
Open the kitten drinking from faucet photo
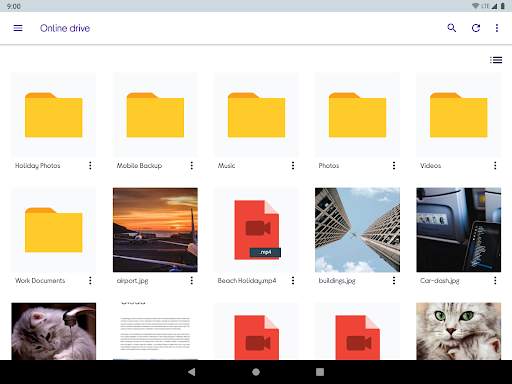[x=54, y=331]
